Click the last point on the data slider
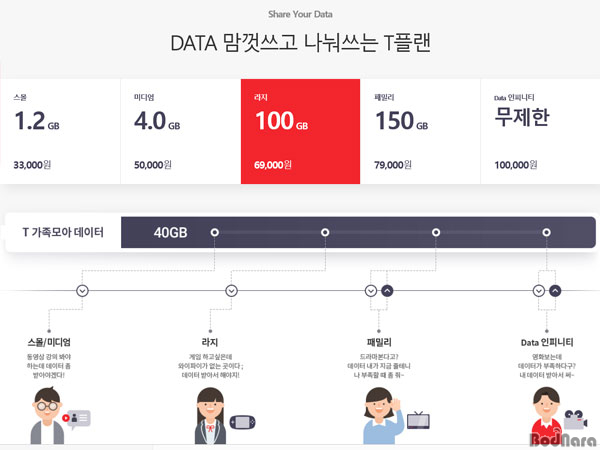 (x=546, y=232)
